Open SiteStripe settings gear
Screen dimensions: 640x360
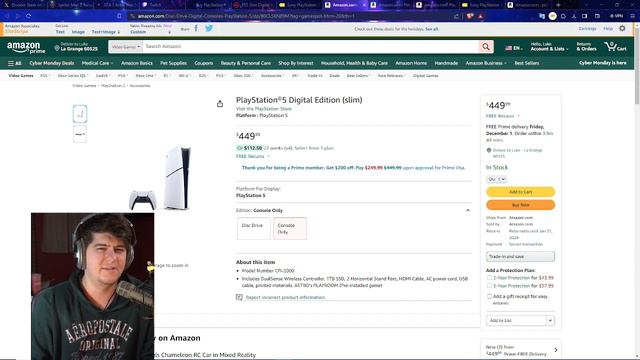click(x=622, y=29)
